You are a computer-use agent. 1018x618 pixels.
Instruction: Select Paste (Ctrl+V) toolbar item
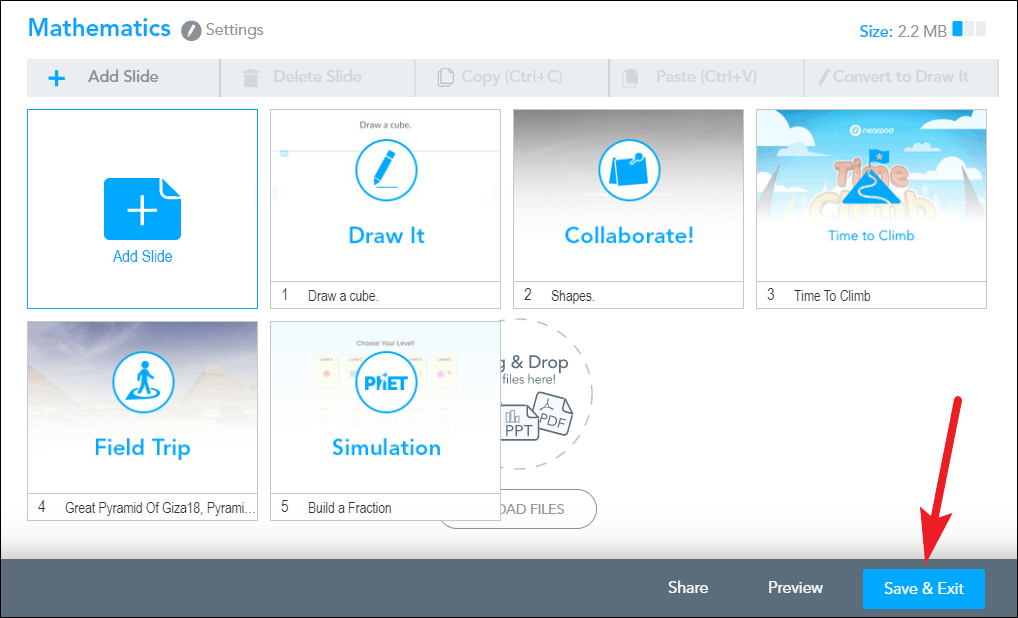click(x=706, y=77)
